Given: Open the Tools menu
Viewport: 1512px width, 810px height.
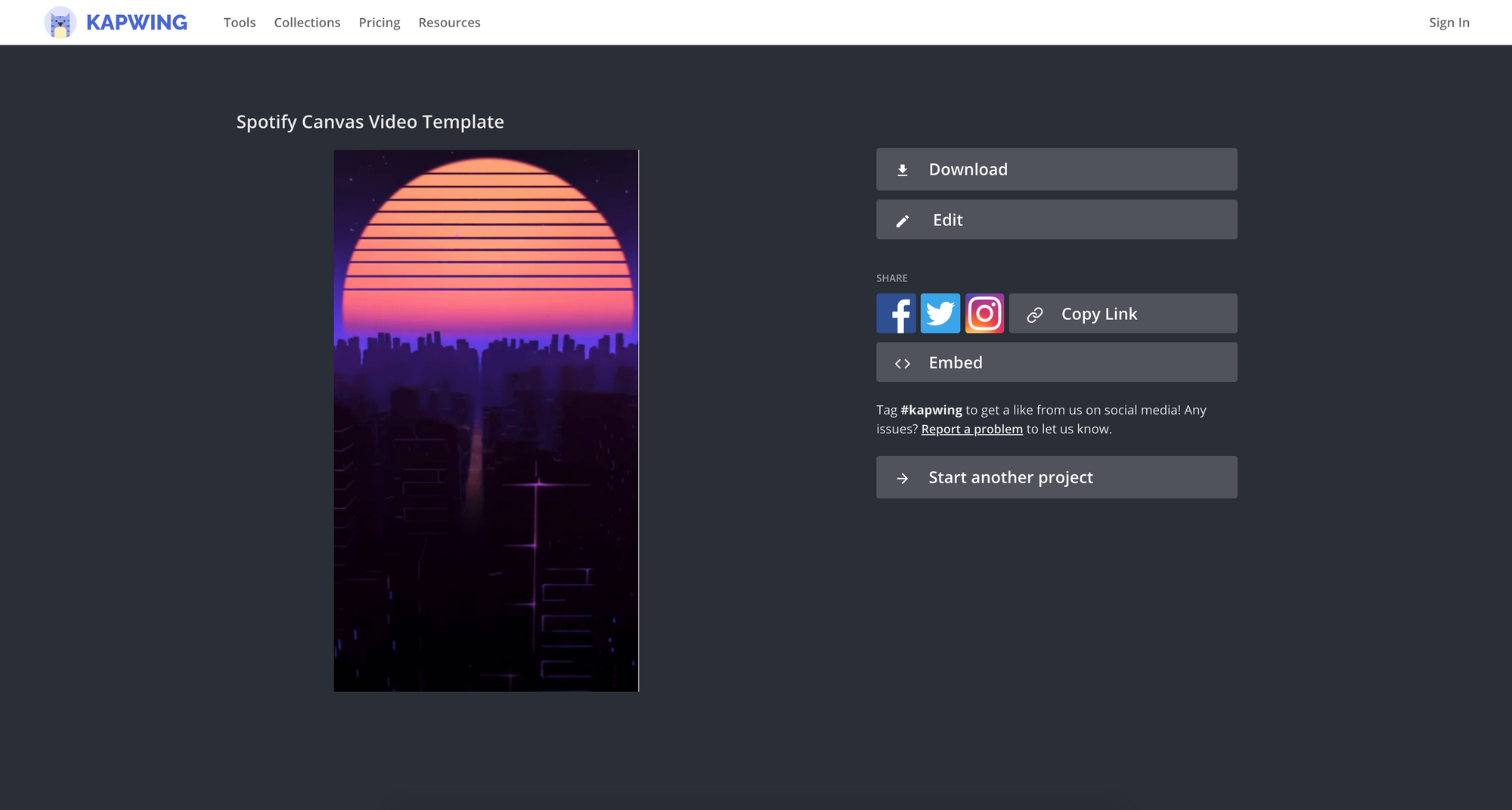Looking at the screenshot, I should (x=240, y=23).
